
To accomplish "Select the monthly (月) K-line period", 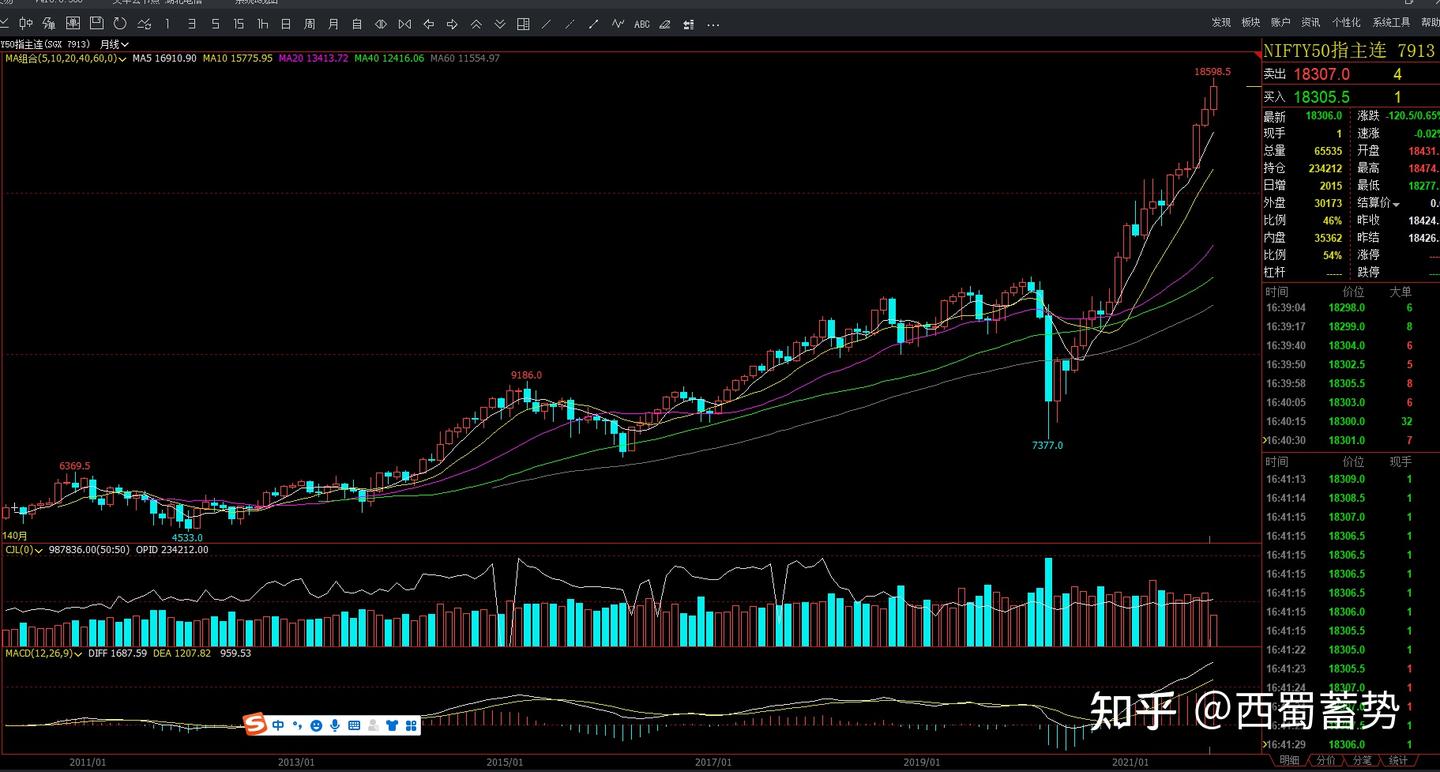I will click(x=333, y=23).
